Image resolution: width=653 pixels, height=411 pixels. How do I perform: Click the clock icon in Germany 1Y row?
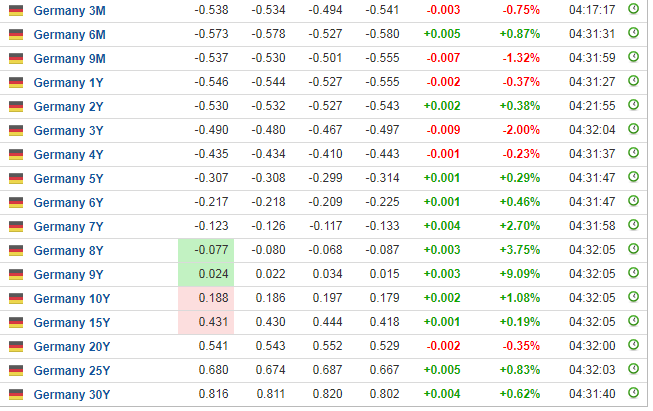[633, 80]
